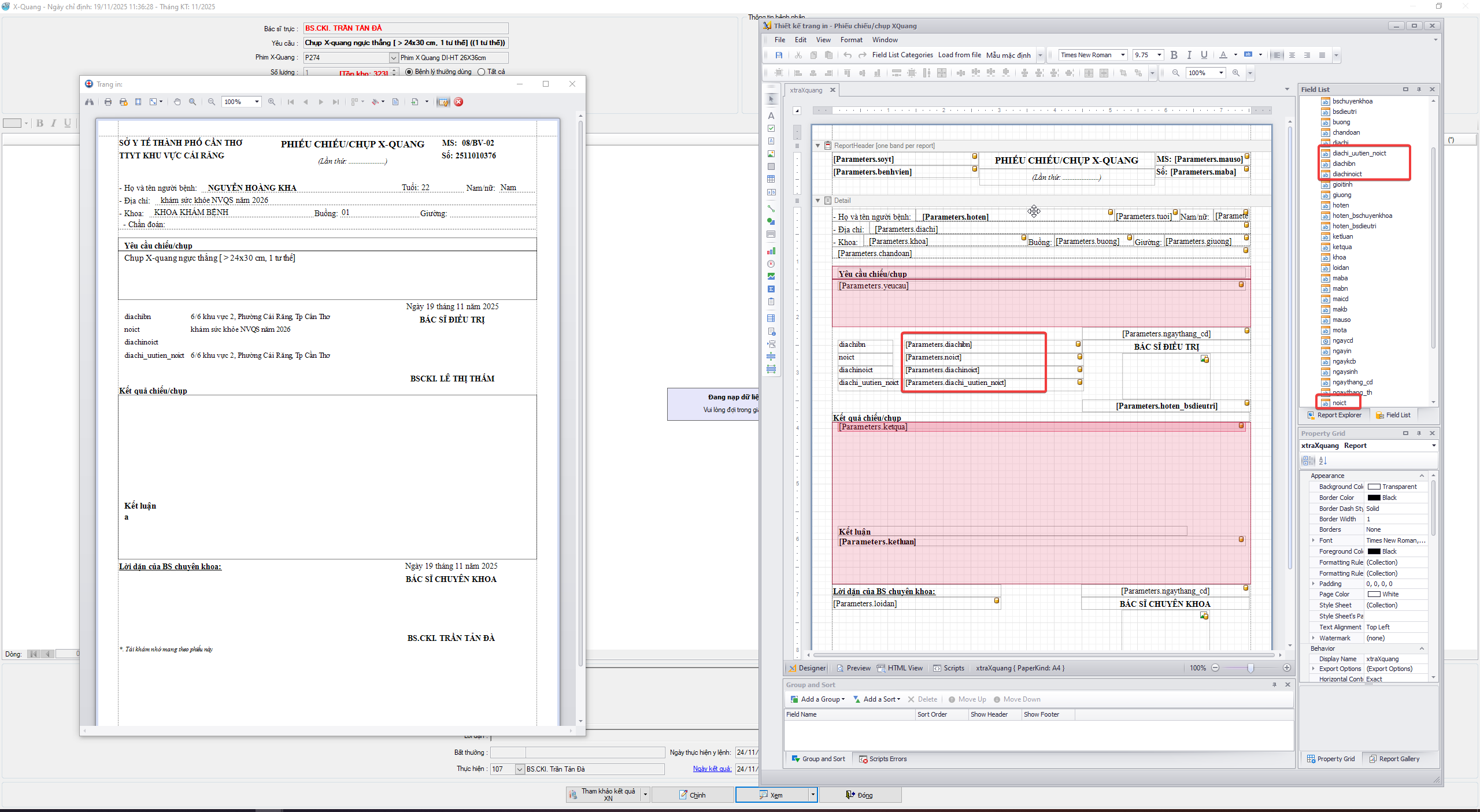
Task: Select the Hand tool in print preview
Action: pyautogui.click(x=177, y=102)
